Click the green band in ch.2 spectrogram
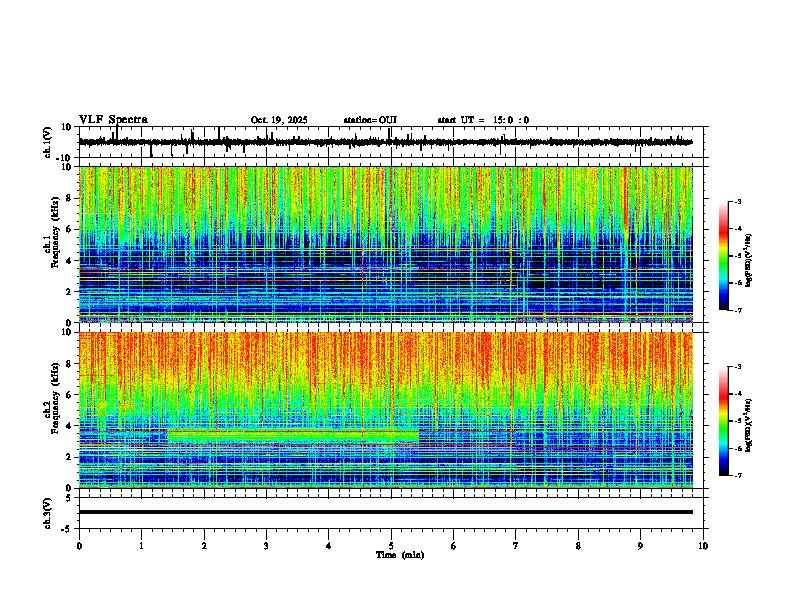Image resolution: width=792 pixels, height=612 pixels. click(x=293, y=437)
